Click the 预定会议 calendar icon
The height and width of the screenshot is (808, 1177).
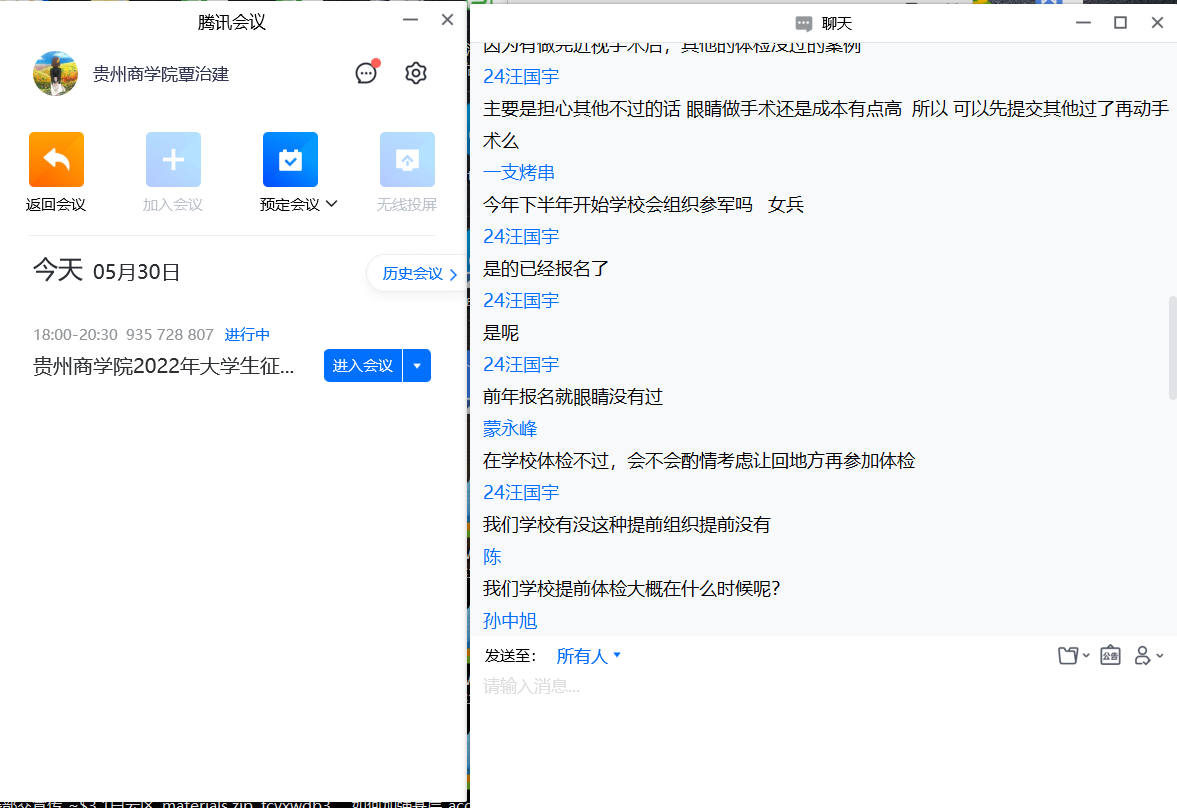[x=290, y=160]
